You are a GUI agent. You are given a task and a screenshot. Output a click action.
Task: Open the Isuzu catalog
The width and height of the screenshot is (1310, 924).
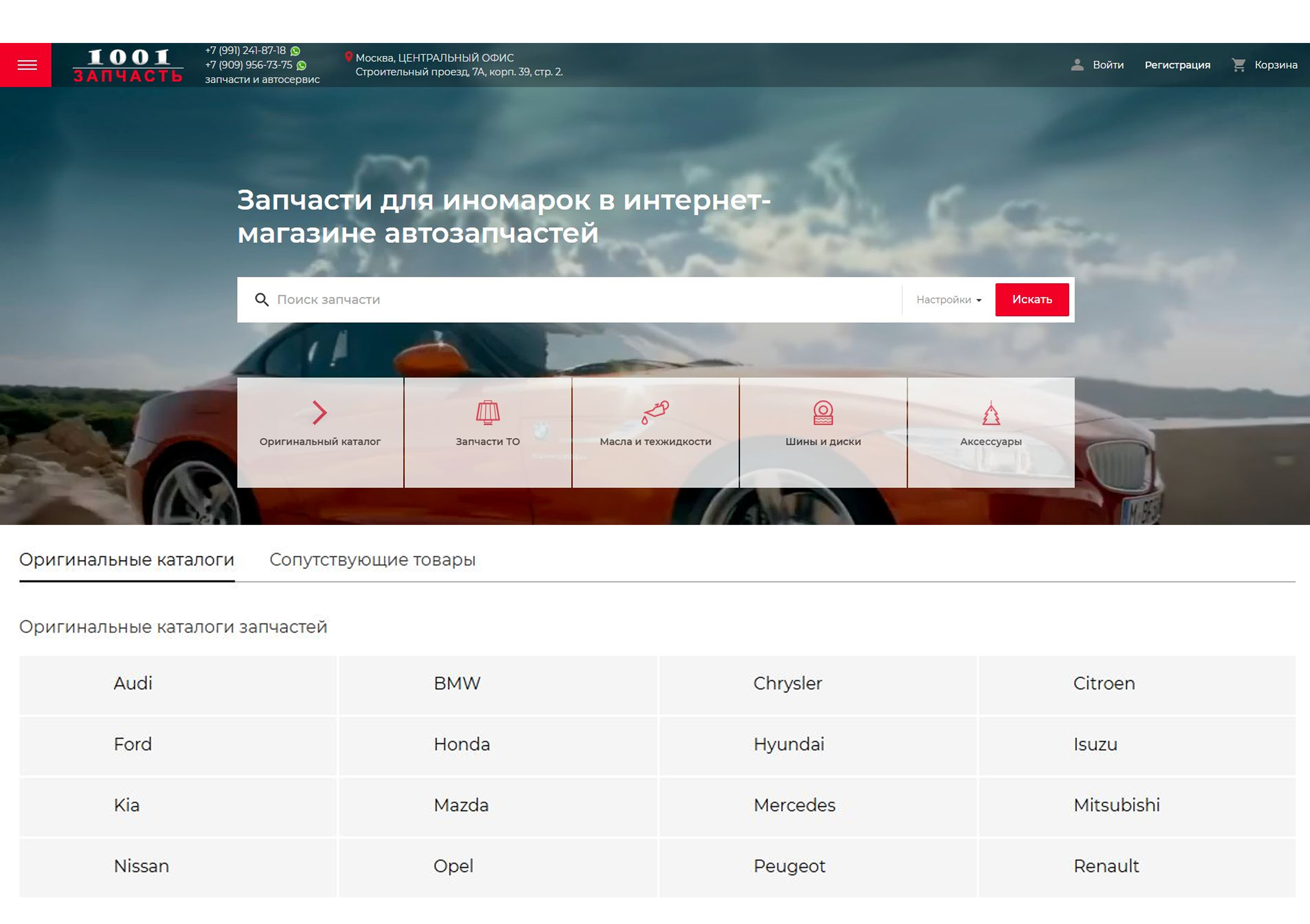1137,745
